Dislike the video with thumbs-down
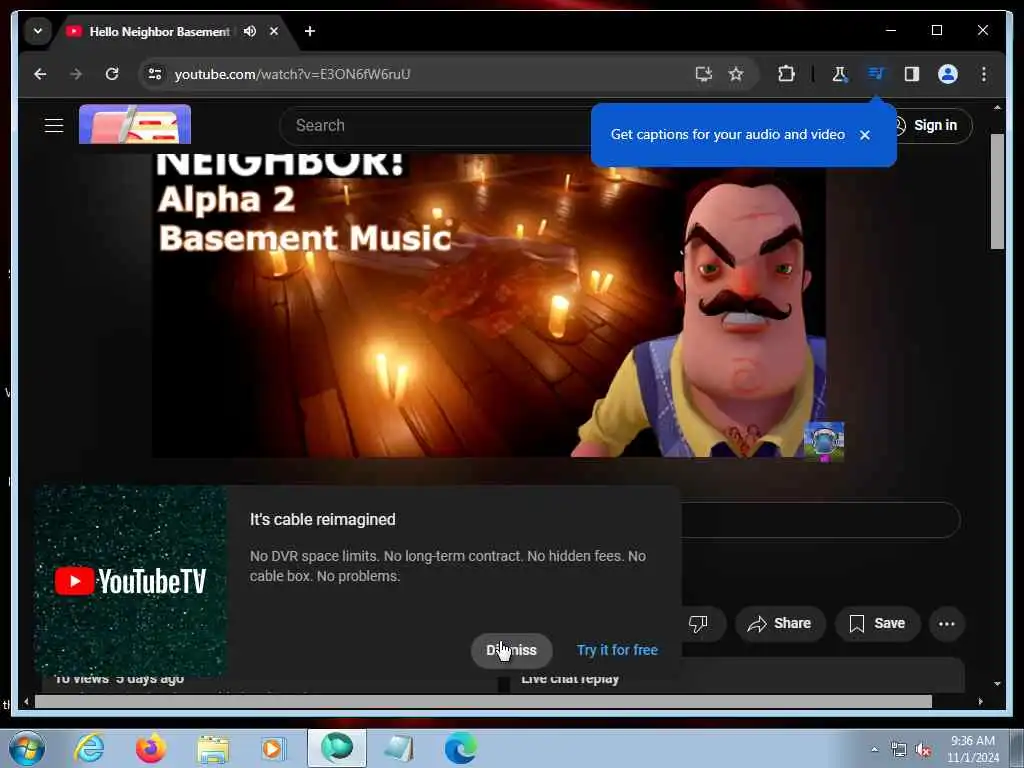Image resolution: width=1024 pixels, height=768 pixels. point(698,624)
